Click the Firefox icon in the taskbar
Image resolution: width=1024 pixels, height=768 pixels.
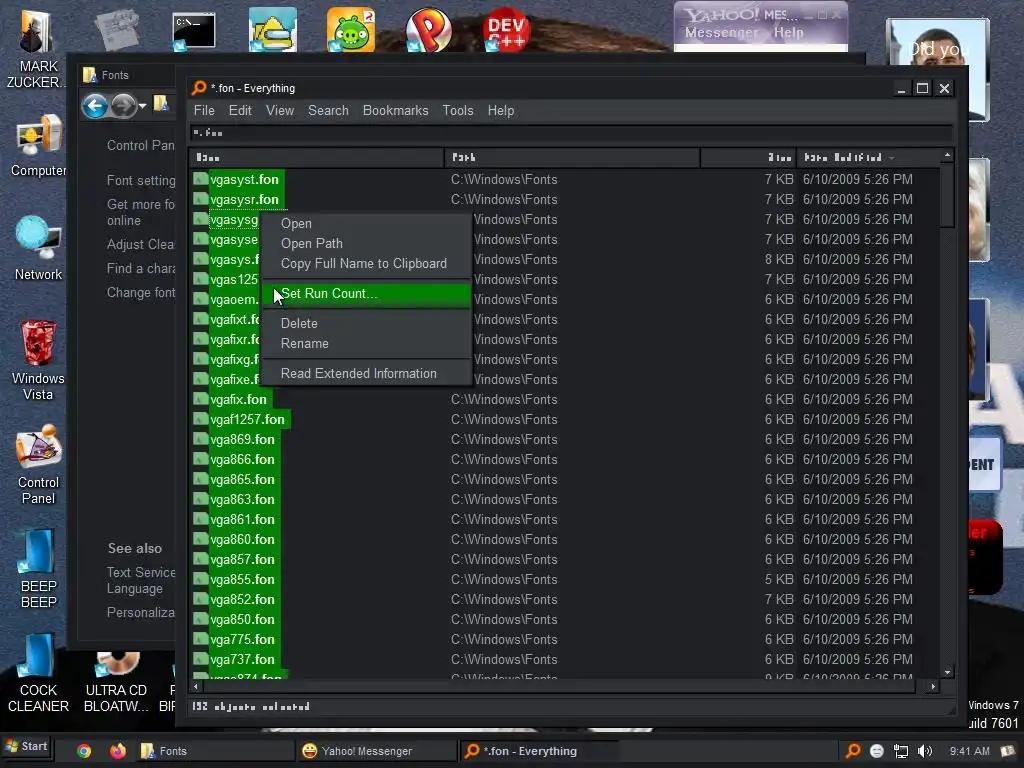pos(118,751)
